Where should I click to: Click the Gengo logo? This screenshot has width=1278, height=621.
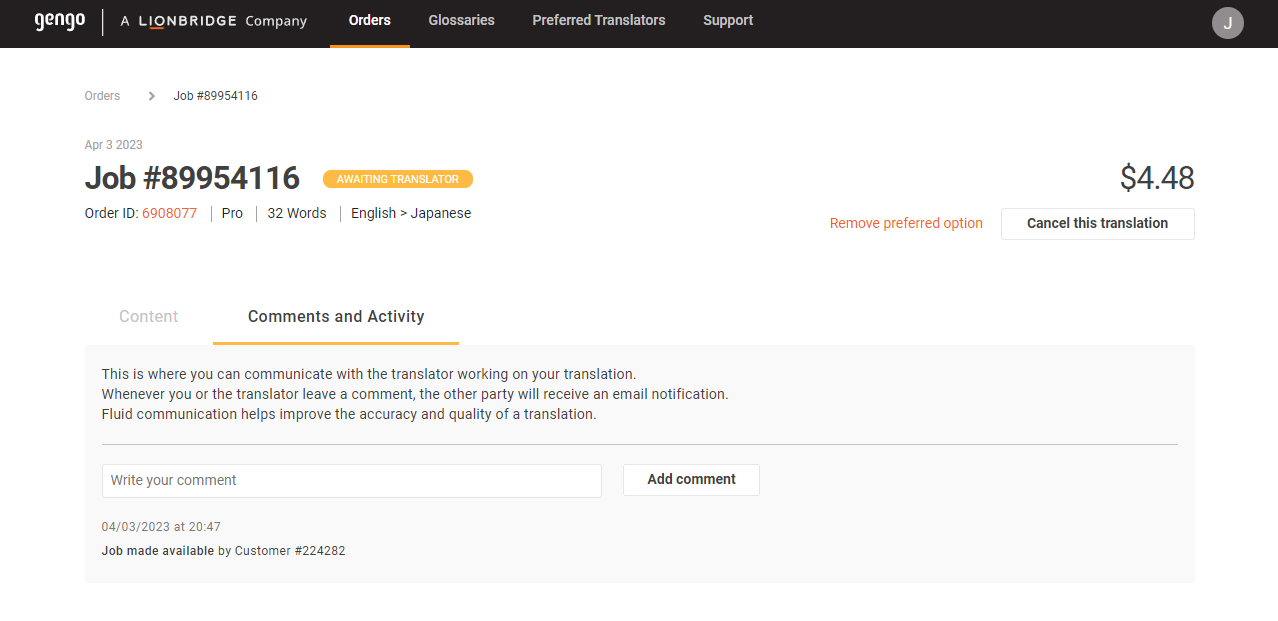pyautogui.click(x=60, y=21)
